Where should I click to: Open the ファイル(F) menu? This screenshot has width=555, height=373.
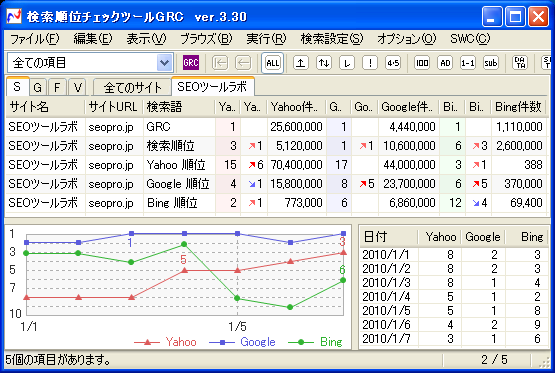coord(34,39)
